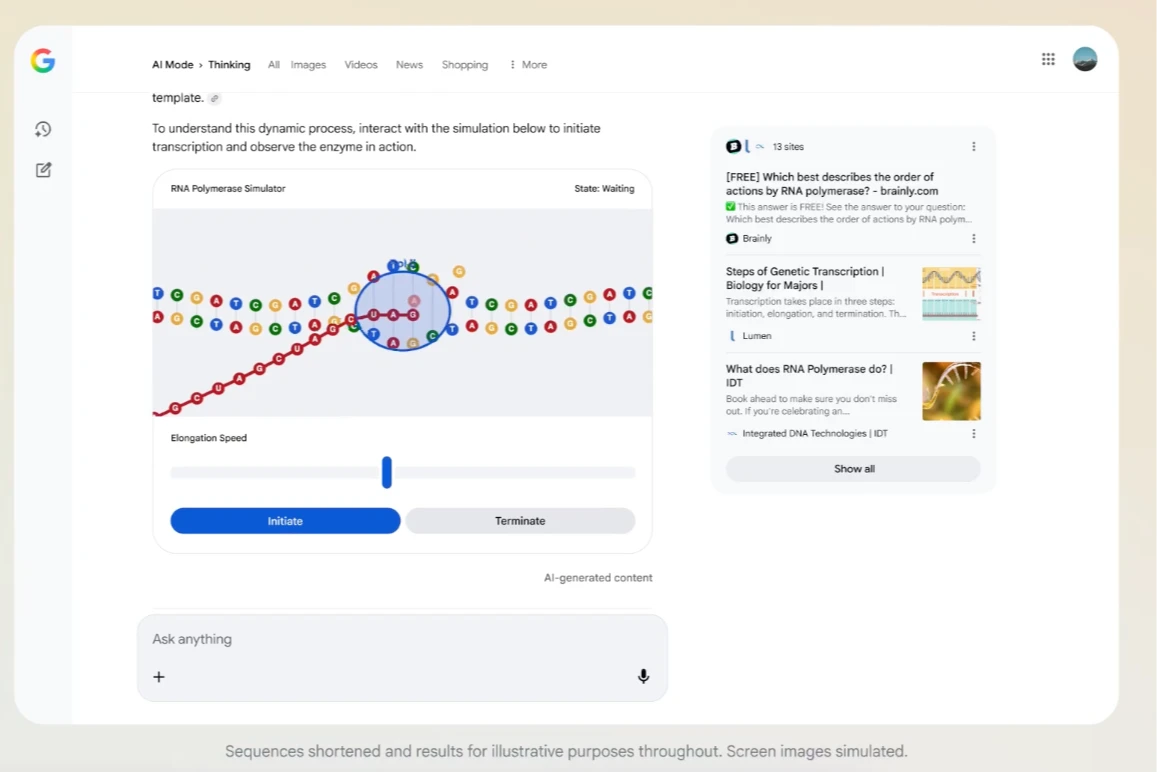Viewport: 1157px width, 772px height.
Task: Open three-dot menu for the Brainly source
Action: [x=973, y=239]
